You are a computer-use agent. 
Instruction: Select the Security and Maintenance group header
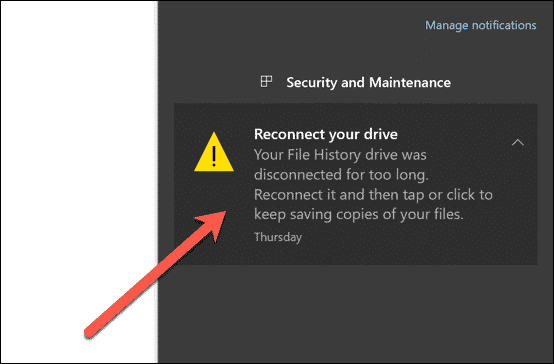355,82
